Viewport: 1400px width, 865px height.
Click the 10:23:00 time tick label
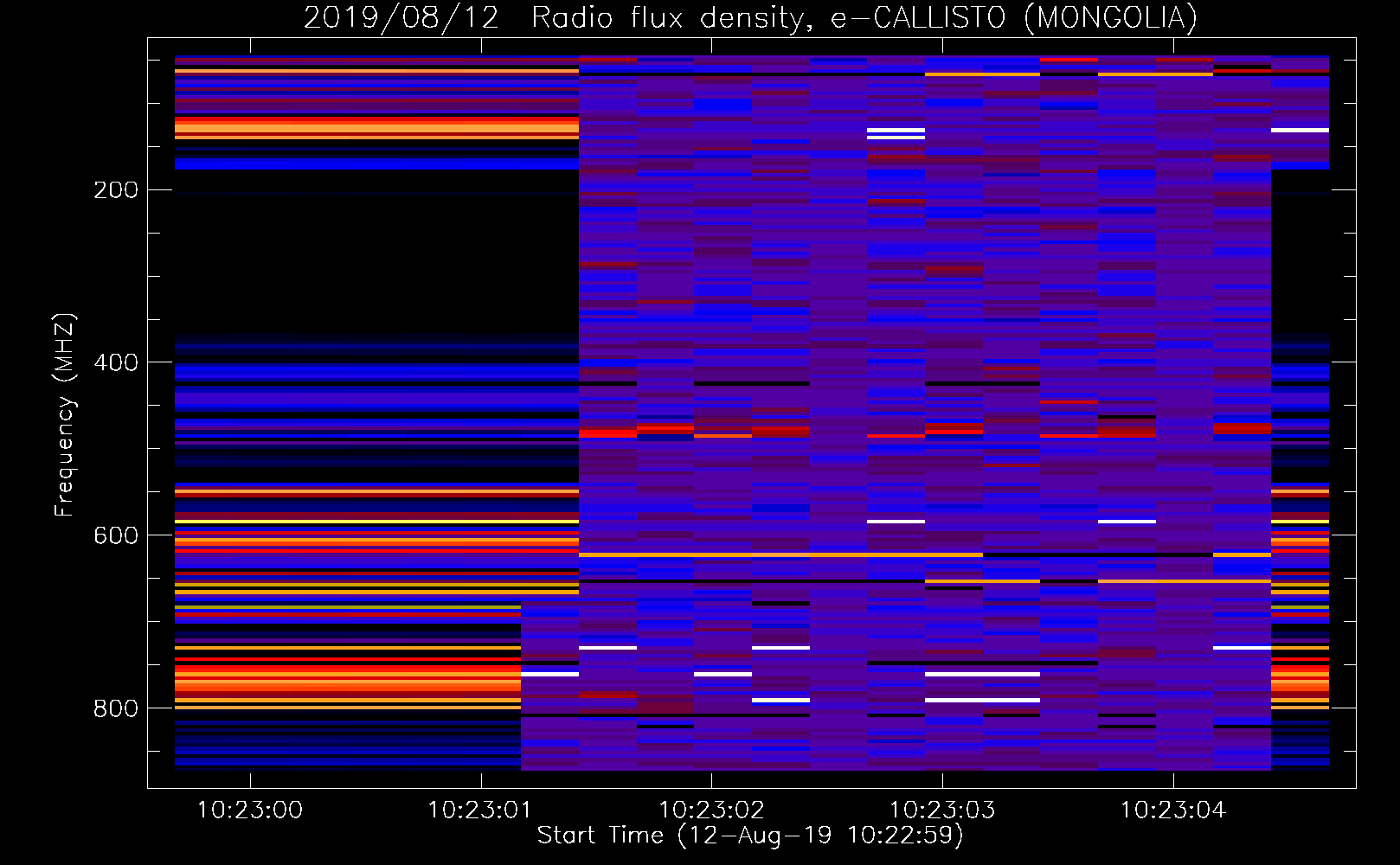coord(250,811)
